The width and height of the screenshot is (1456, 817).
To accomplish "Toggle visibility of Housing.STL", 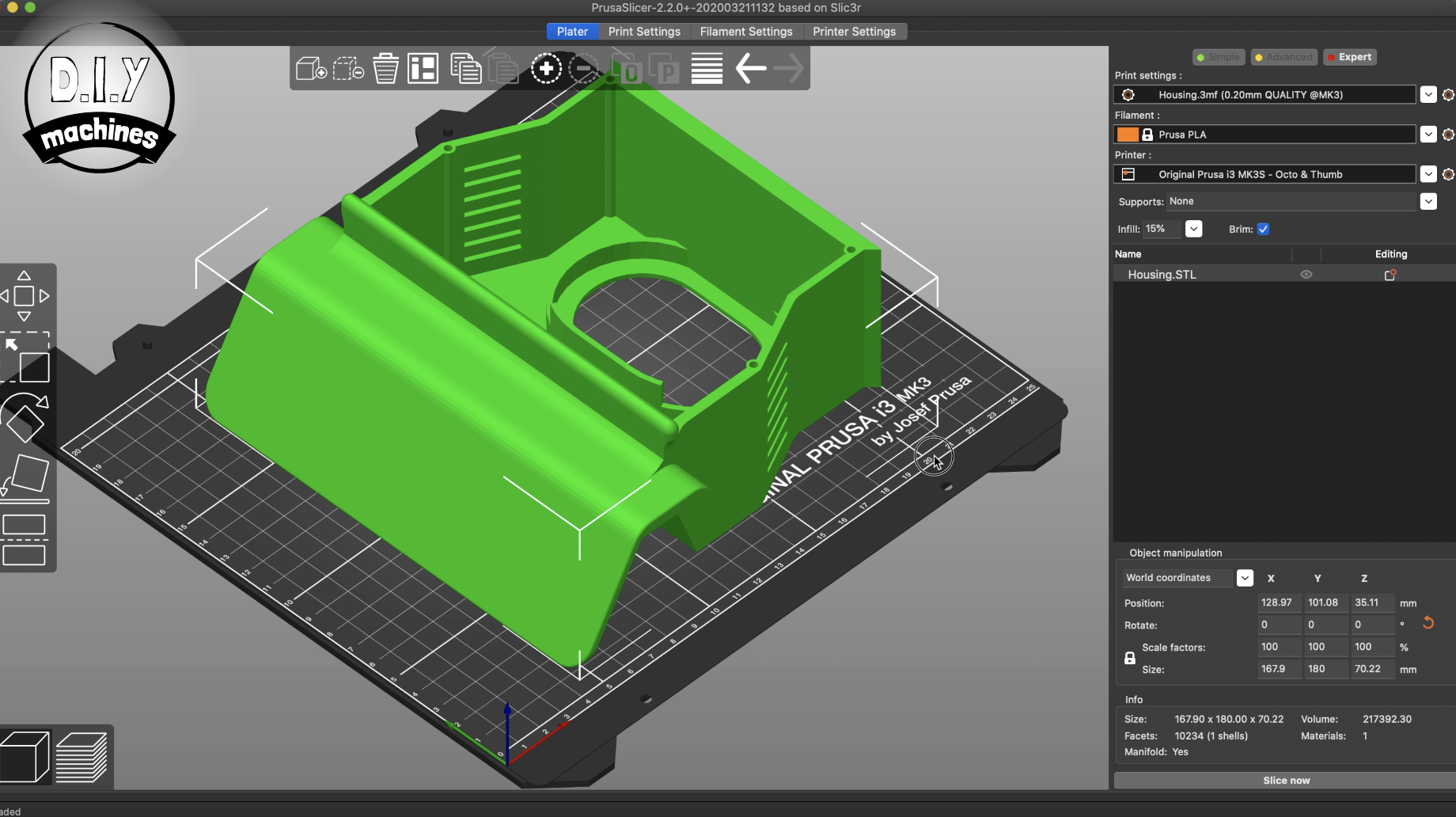I will pyautogui.click(x=1306, y=275).
